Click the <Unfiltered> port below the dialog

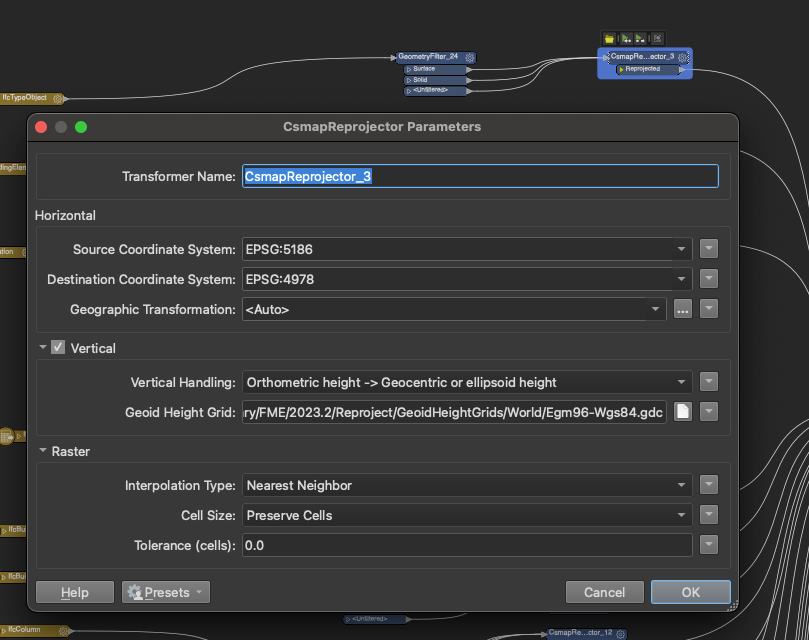click(377, 619)
